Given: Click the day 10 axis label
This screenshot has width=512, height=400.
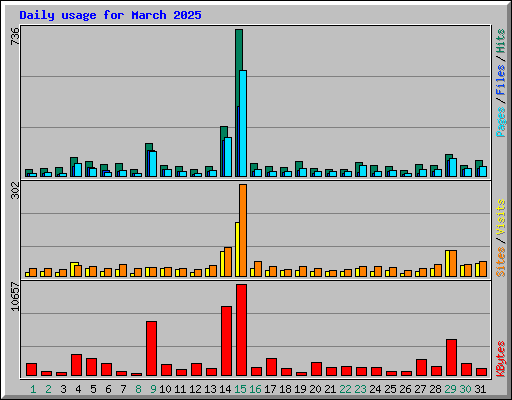Looking at the screenshot, I should (x=165, y=389).
